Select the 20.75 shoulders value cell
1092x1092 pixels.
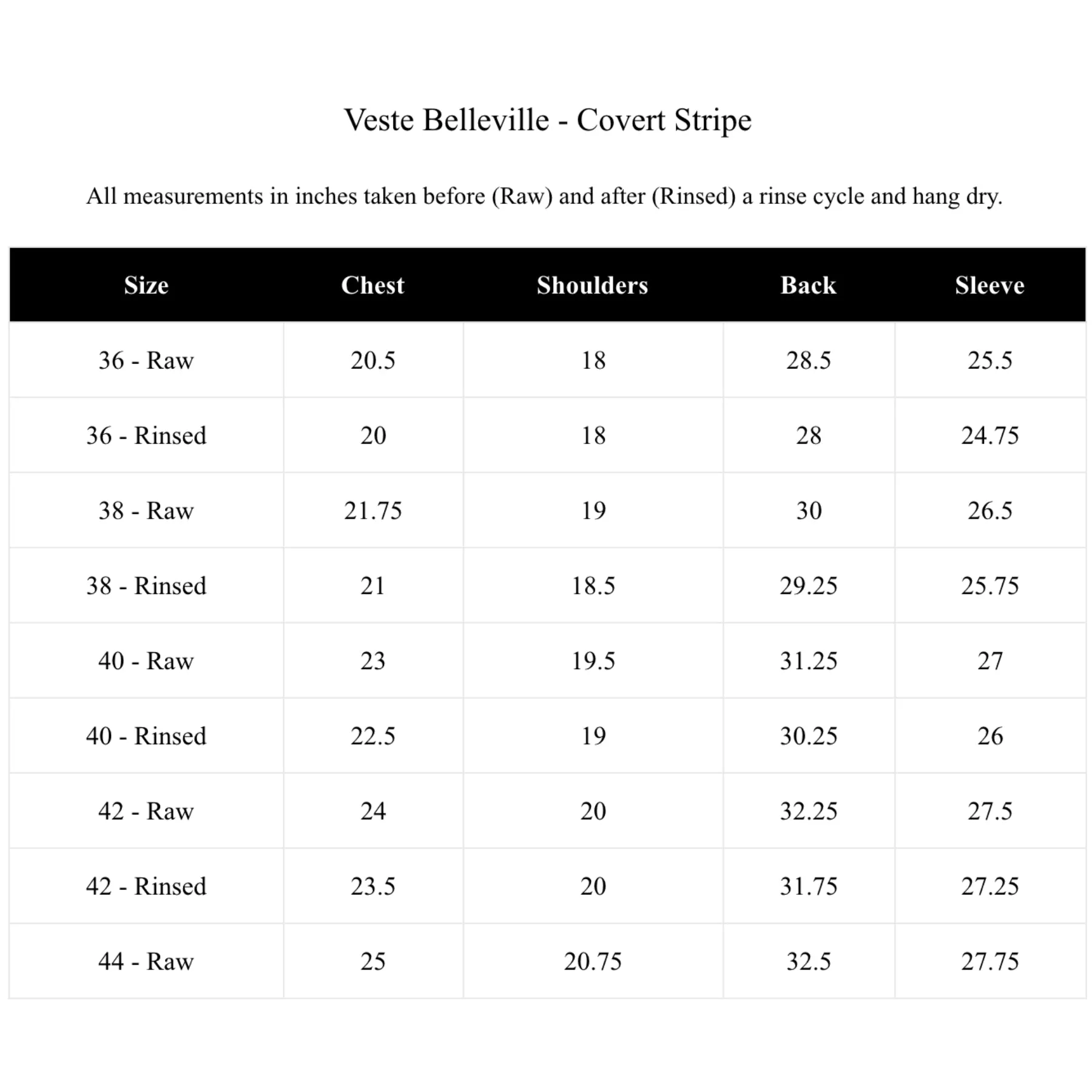click(593, 962)
